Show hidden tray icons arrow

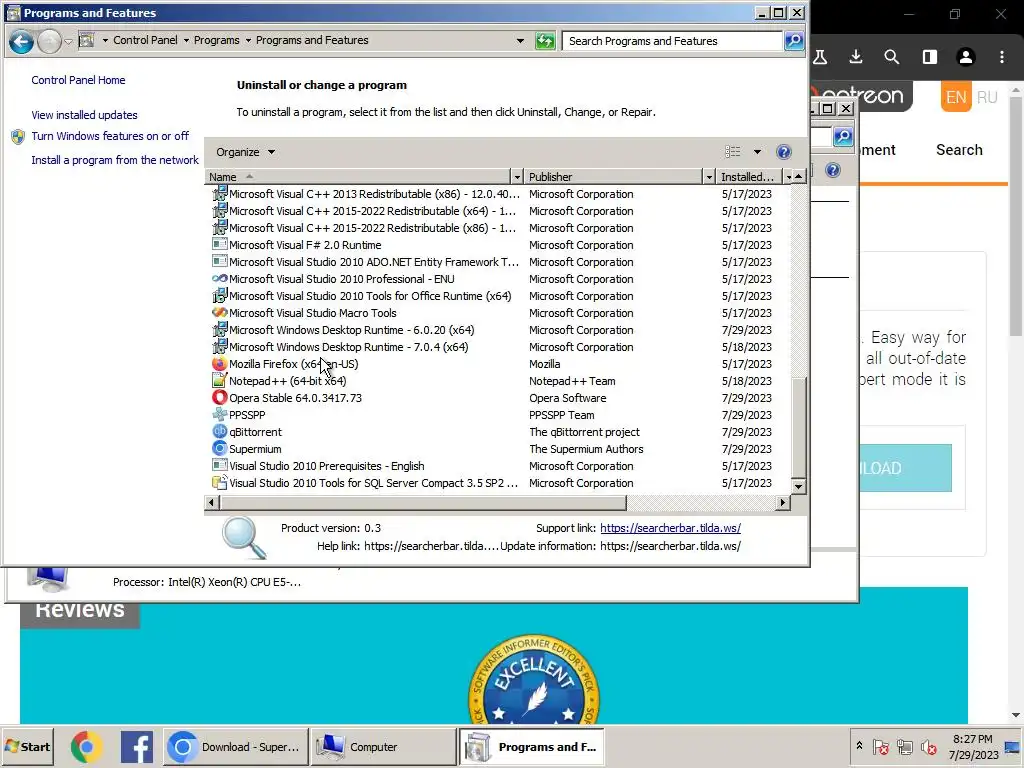click(859, 746)
